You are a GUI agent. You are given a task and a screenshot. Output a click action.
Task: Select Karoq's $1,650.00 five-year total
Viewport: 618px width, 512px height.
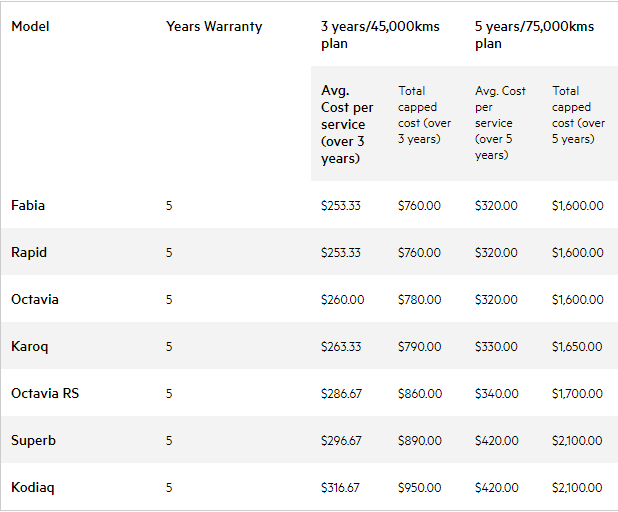pyautogui.click(x=577, y=347)
